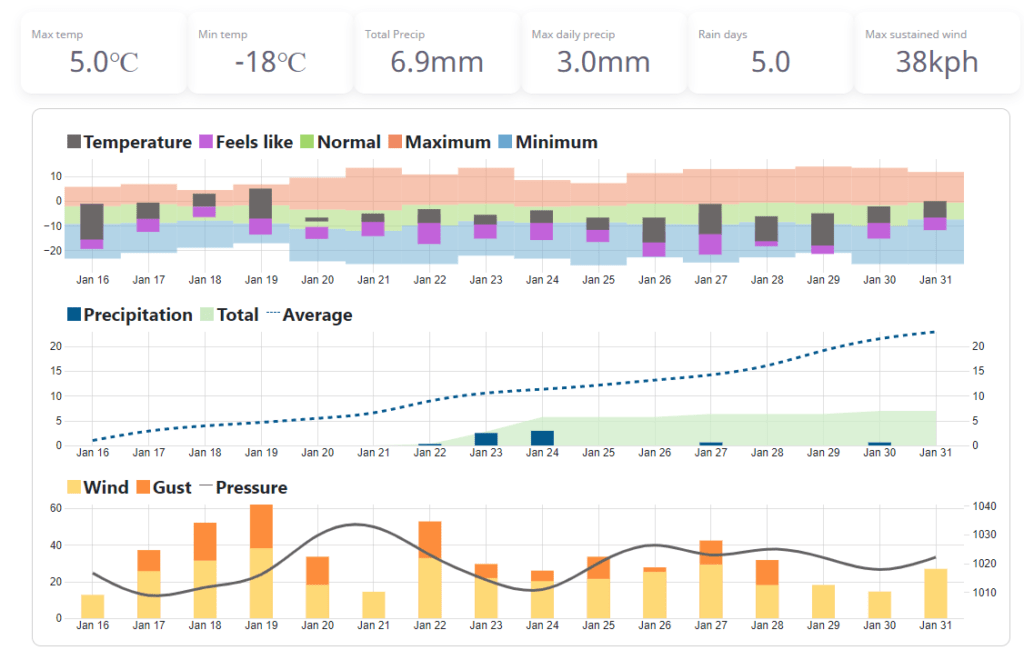Click the pressure curve peak near Jan 20

click(352, 524)
